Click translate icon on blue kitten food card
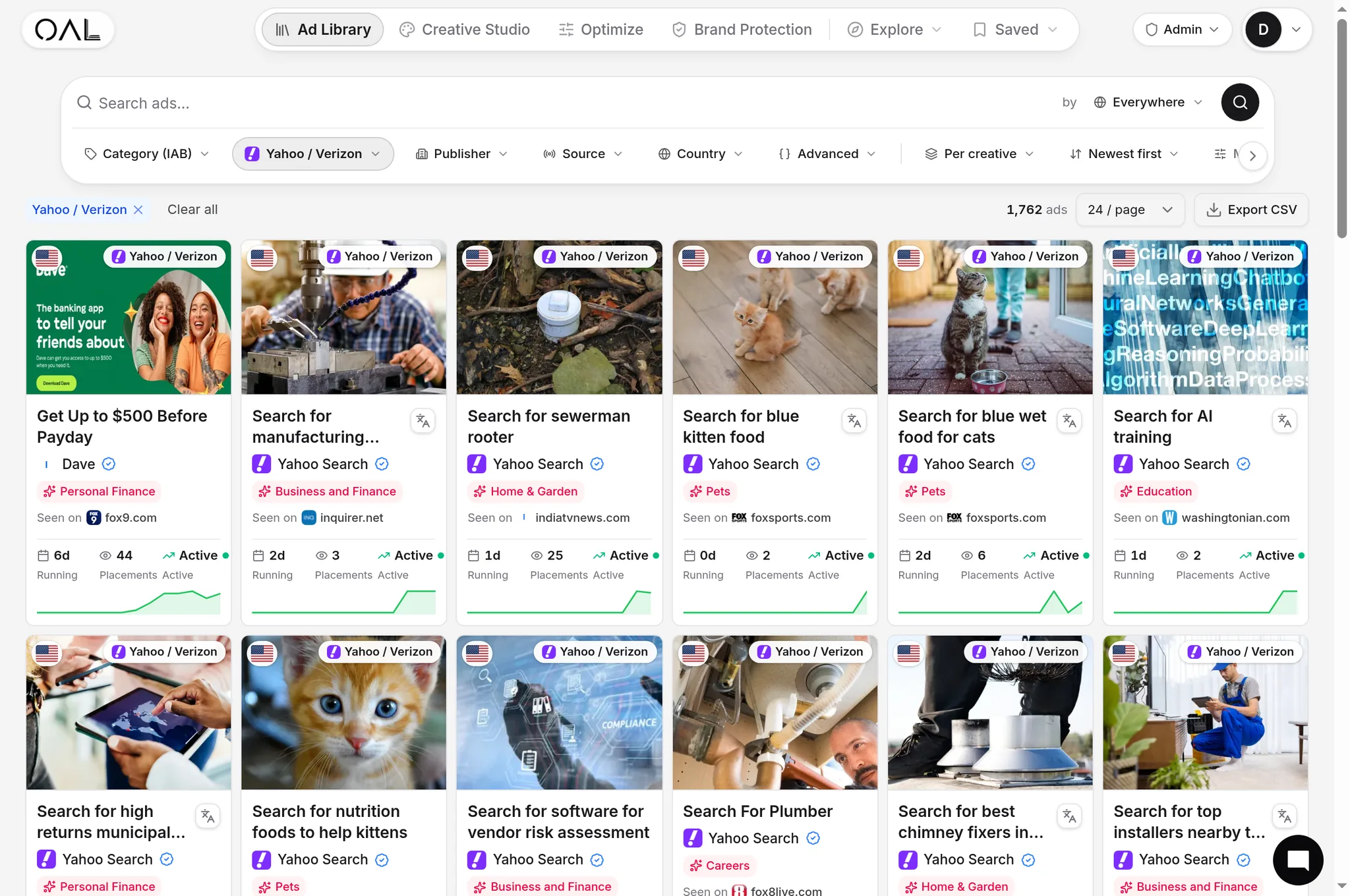Screen dimensions: 1350x896 point(854,421)
